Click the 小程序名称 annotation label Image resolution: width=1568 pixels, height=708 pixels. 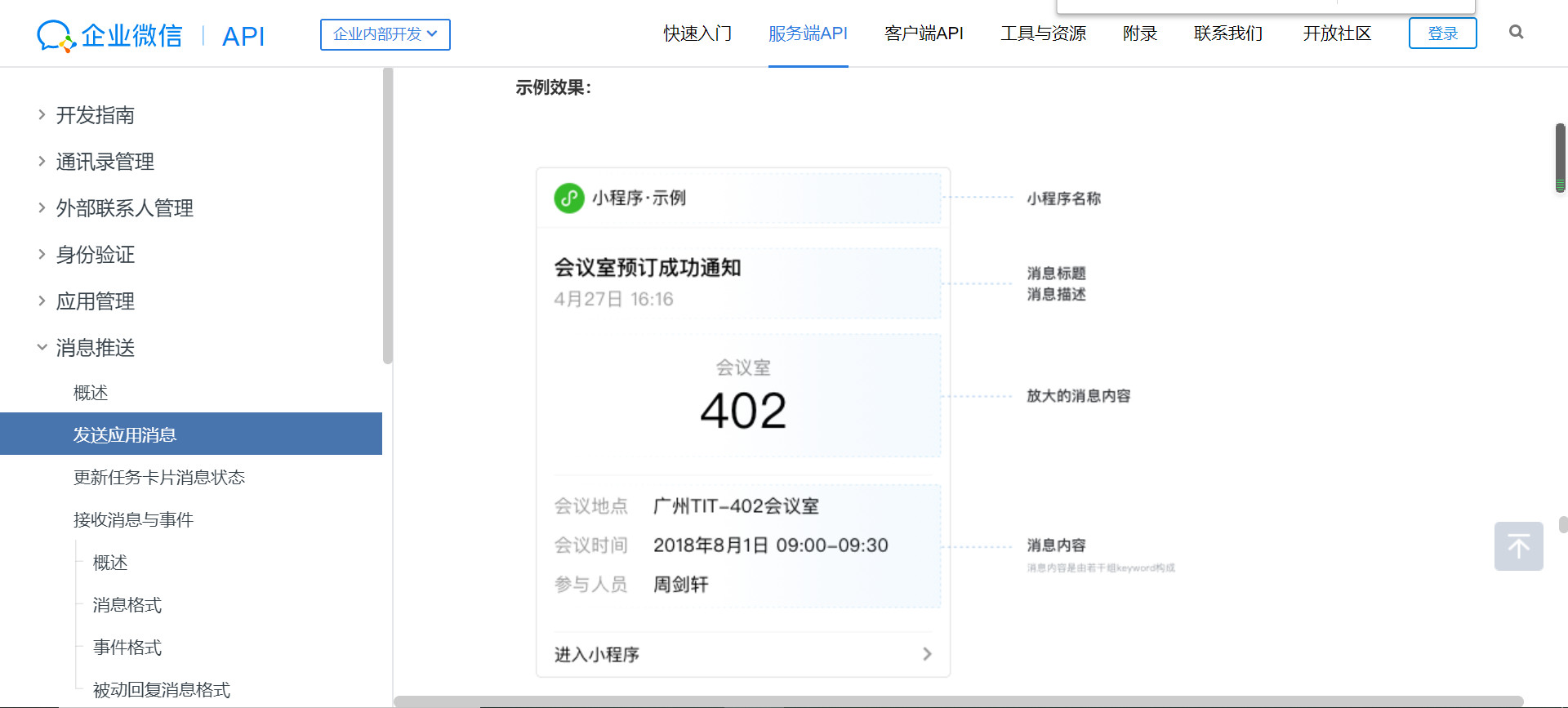(x=1064, y=198)
